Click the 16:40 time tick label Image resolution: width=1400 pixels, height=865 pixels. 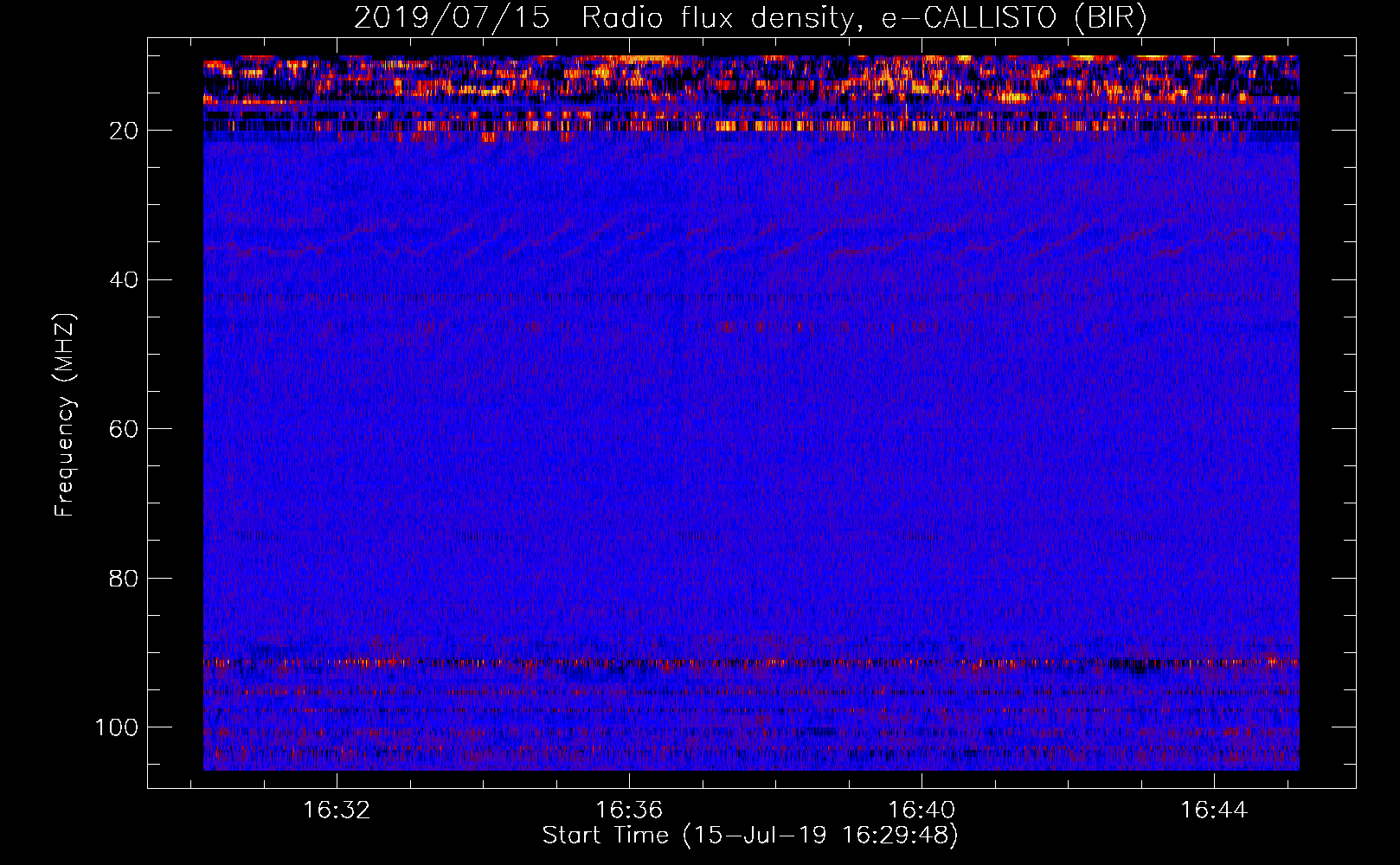point(922,810)
